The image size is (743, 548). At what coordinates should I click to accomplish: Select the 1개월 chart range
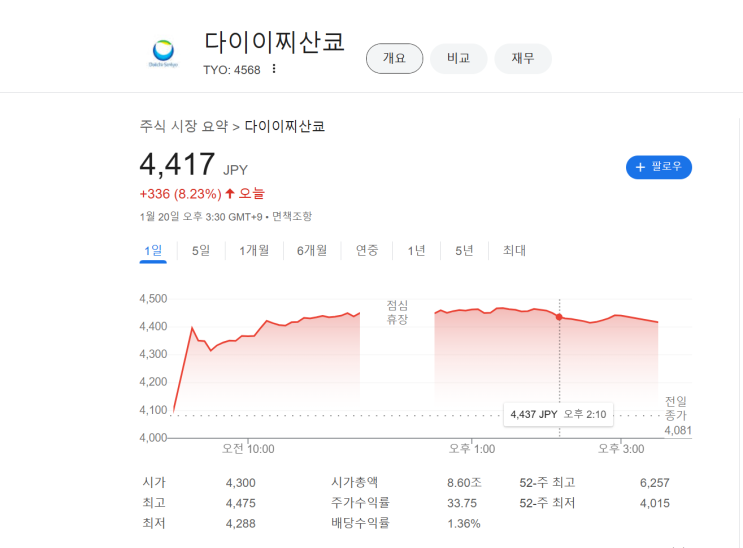pos(254,250)
